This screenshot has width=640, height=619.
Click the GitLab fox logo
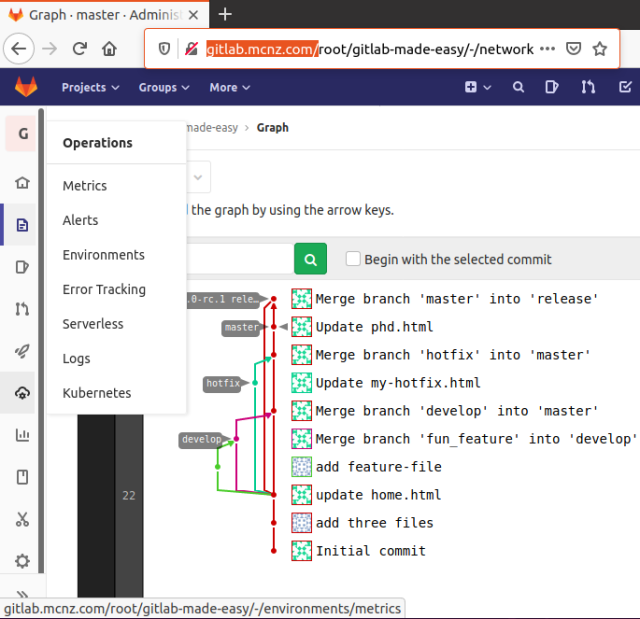[x=25, y=88]
